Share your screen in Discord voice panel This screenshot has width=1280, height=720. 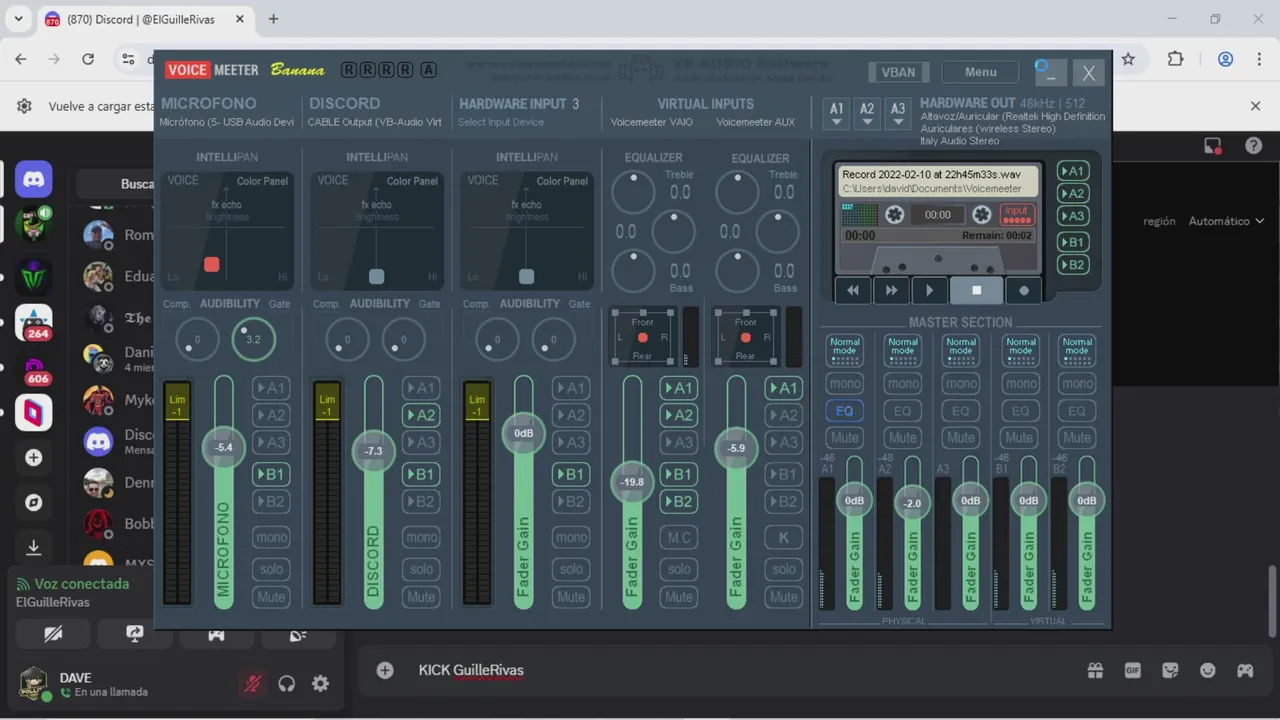click(135, 634)
